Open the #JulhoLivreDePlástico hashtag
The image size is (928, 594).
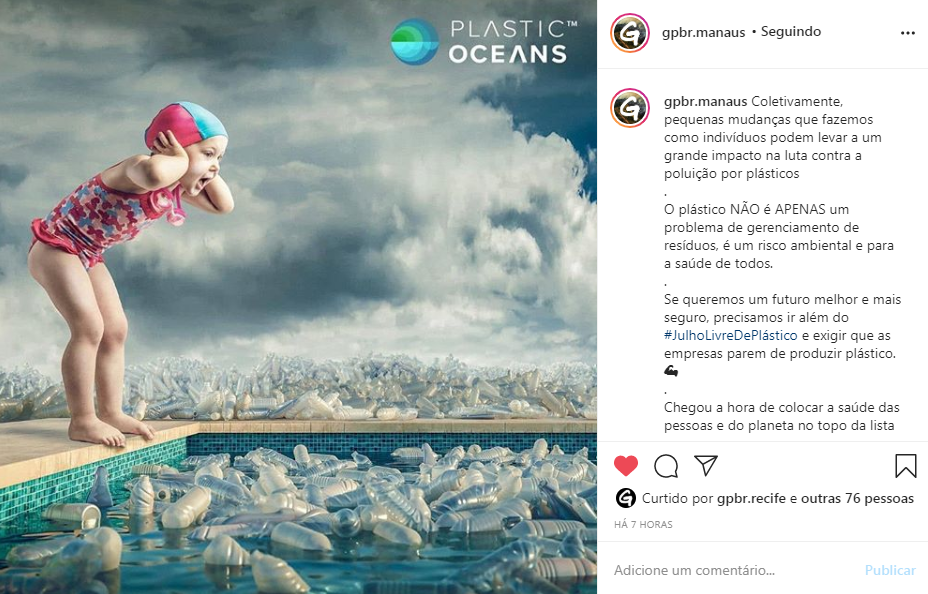[730, 335]
